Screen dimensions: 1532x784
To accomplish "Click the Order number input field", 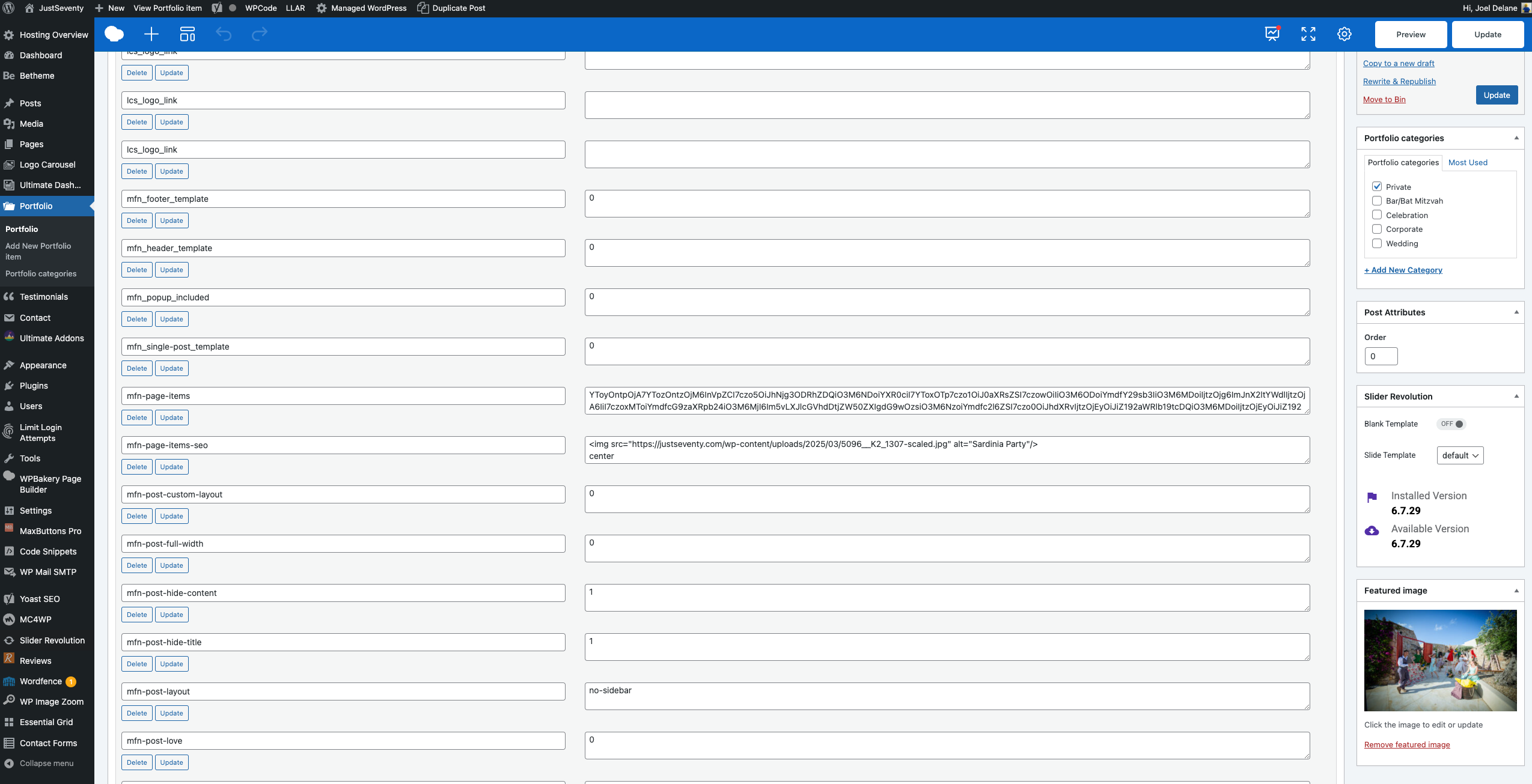I will [1381, 356].
